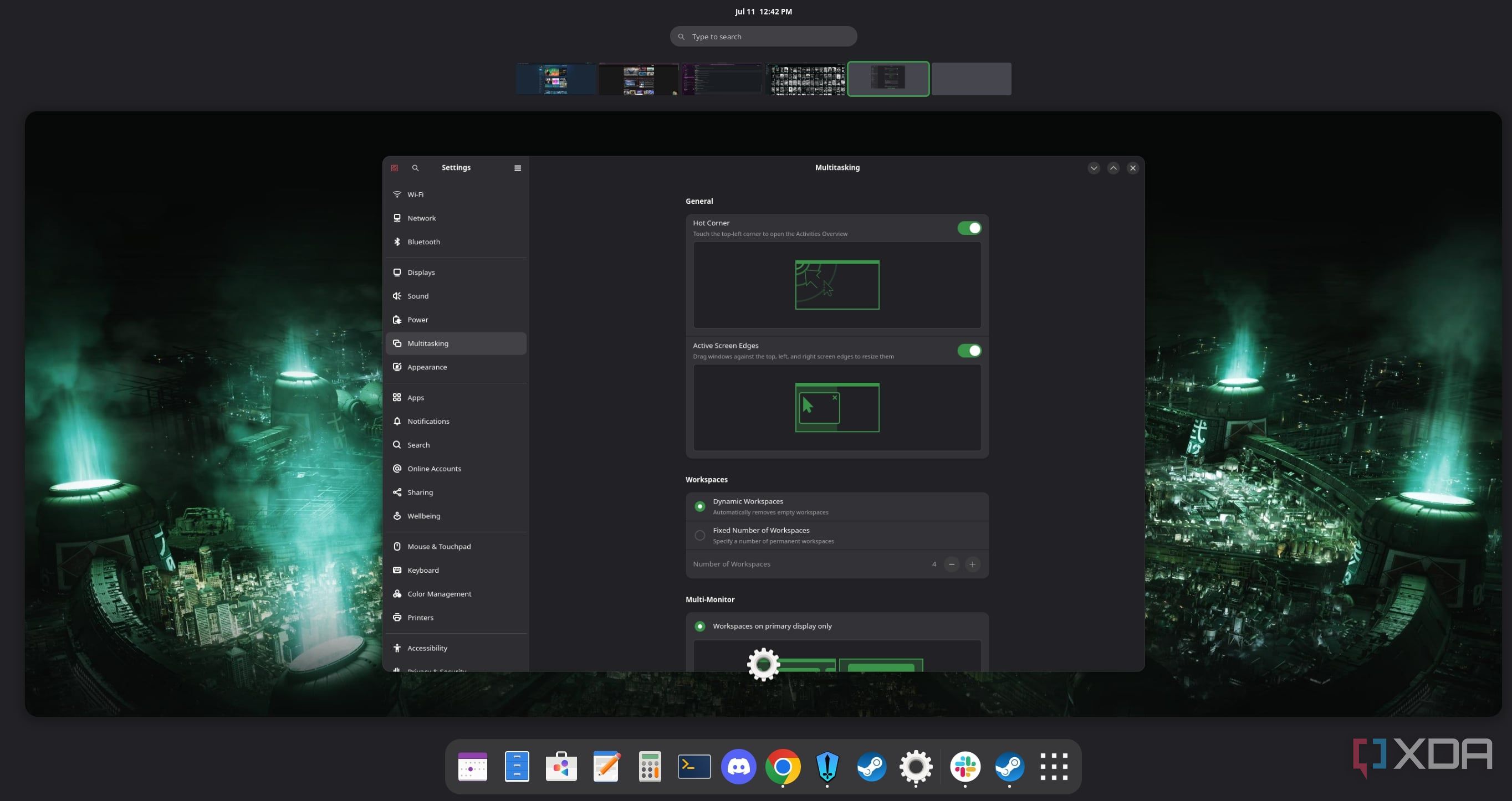Show all apps grid in dock
The image size is (1512, 801).
[1054, 766]
